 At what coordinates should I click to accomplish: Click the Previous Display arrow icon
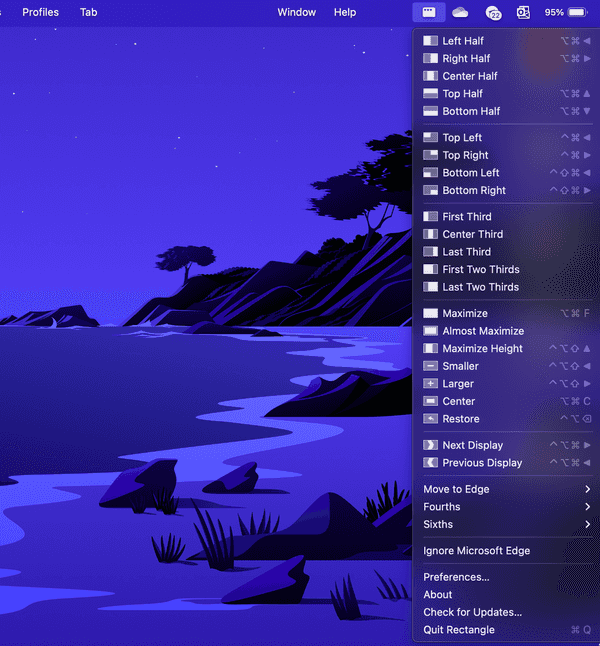[431, 463]
